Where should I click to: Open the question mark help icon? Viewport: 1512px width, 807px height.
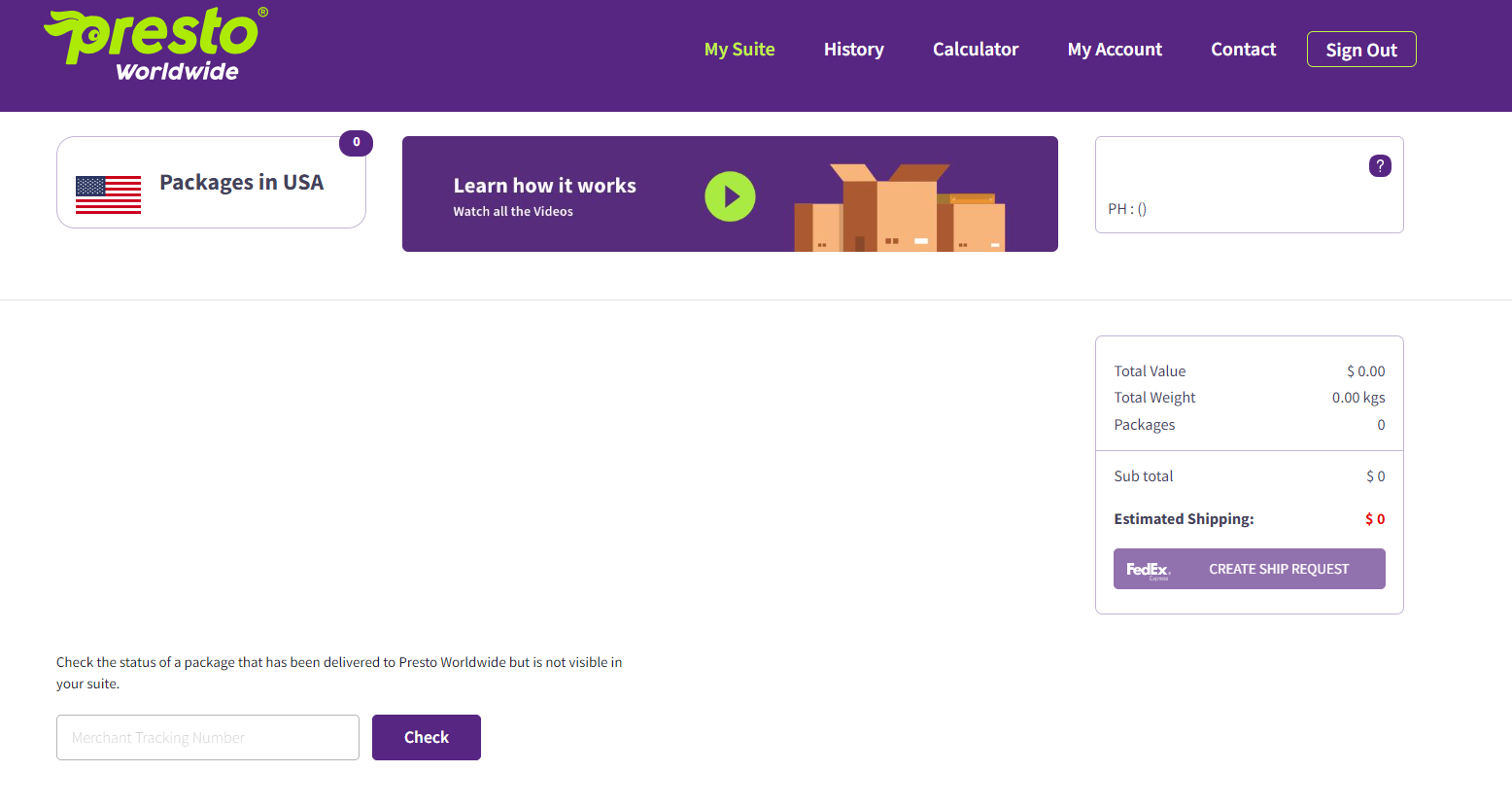pos(1380,165)
